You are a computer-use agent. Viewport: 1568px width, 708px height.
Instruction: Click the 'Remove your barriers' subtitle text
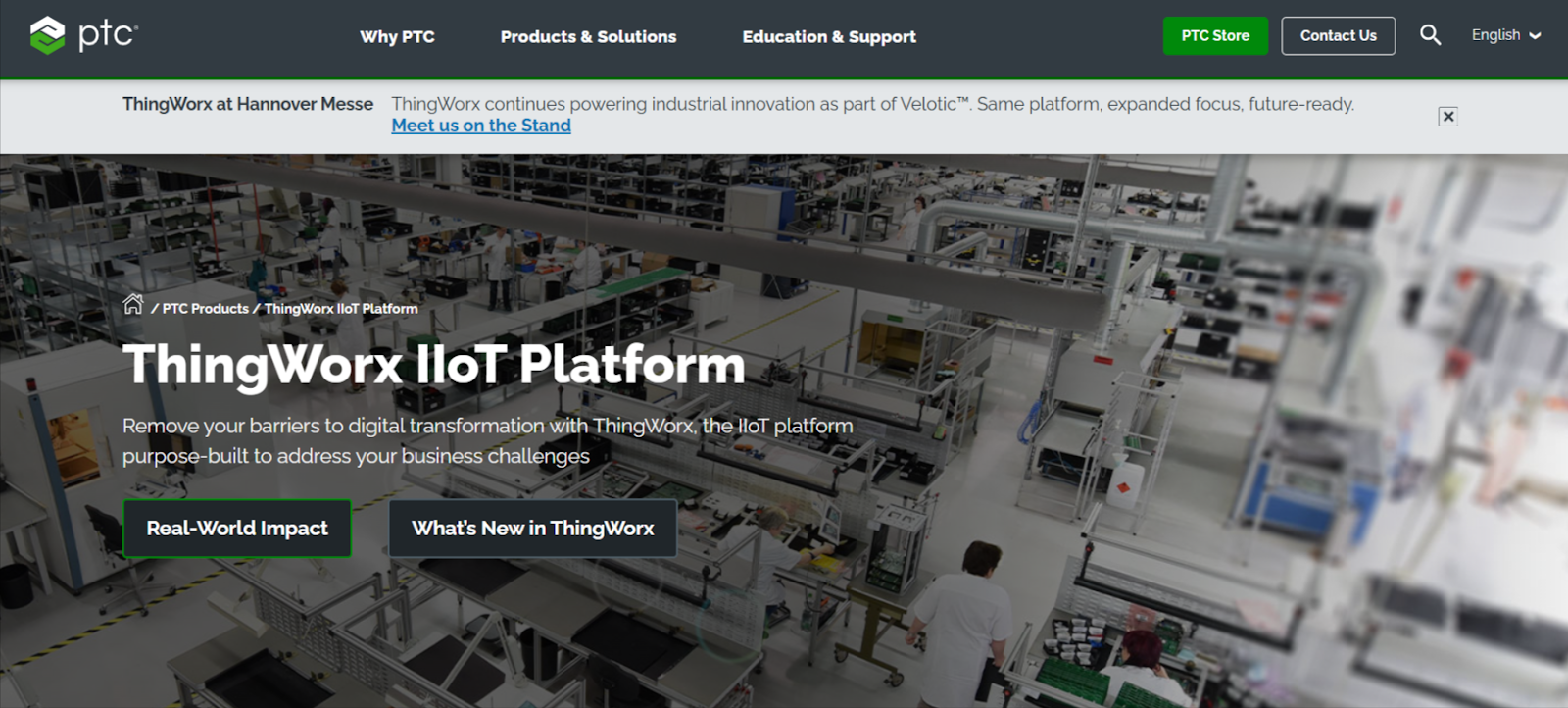pos(488,441)
